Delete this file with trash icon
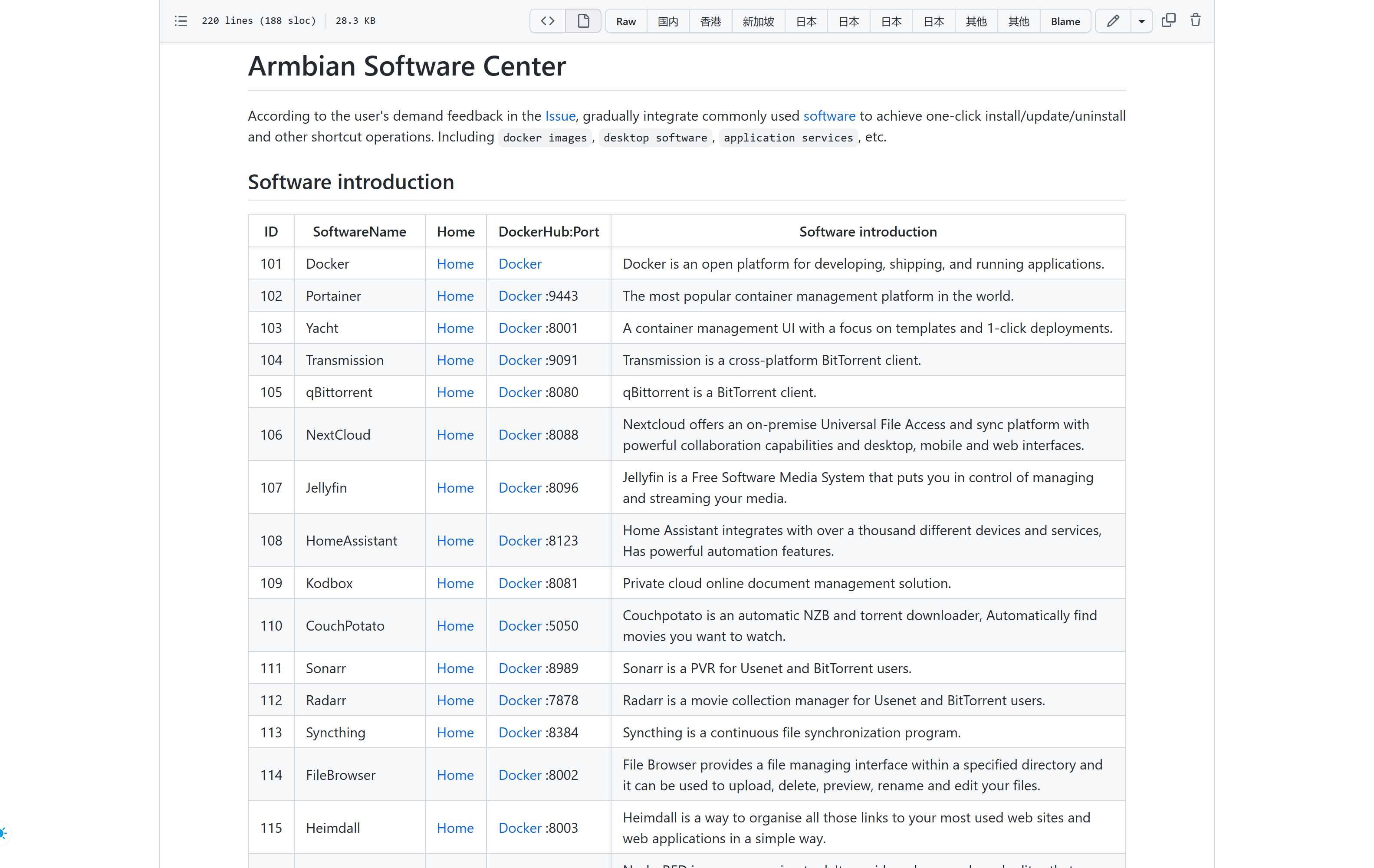The width and height of the screenshot is (1374, 868). [1195, 20]
